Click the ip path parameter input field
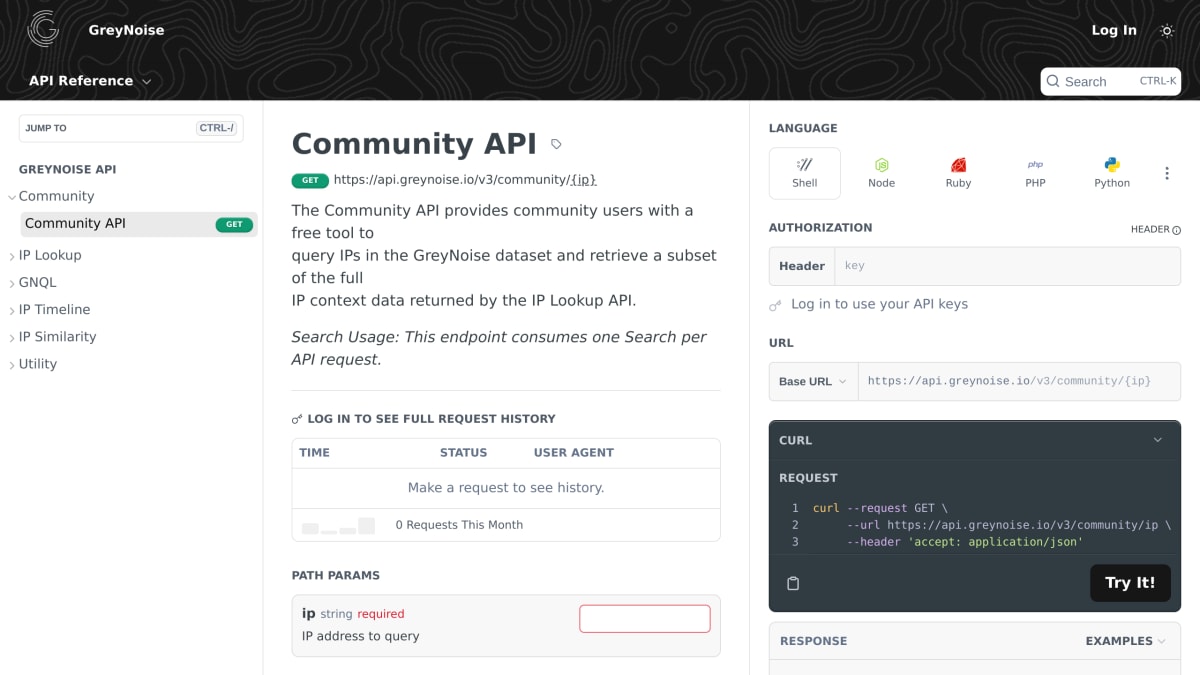Screen dimensions: 1200x675 (645, 618)
